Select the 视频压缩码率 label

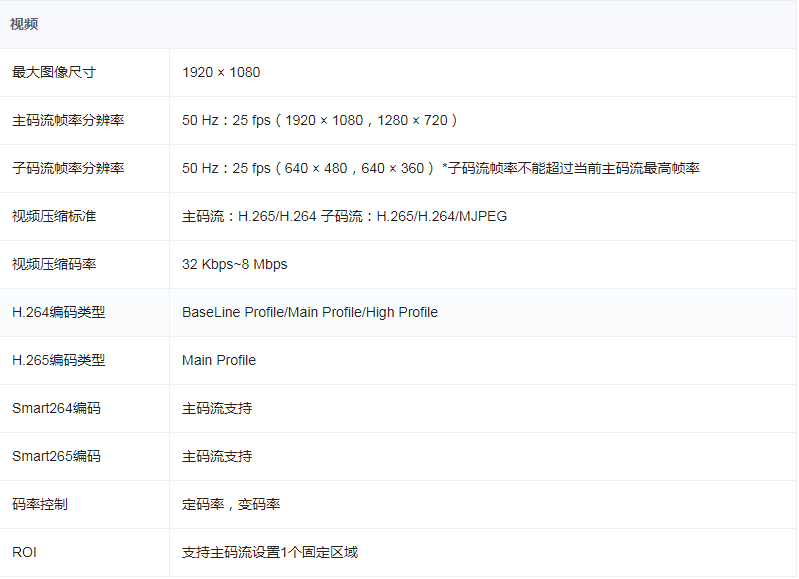54,264
